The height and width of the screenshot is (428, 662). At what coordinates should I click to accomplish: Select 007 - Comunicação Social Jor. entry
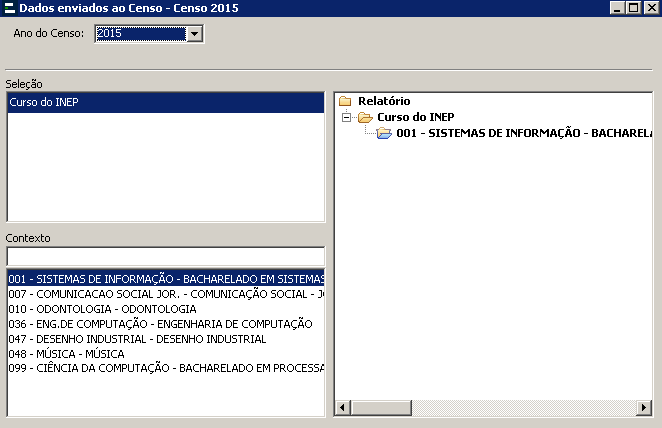coord(165,294)
